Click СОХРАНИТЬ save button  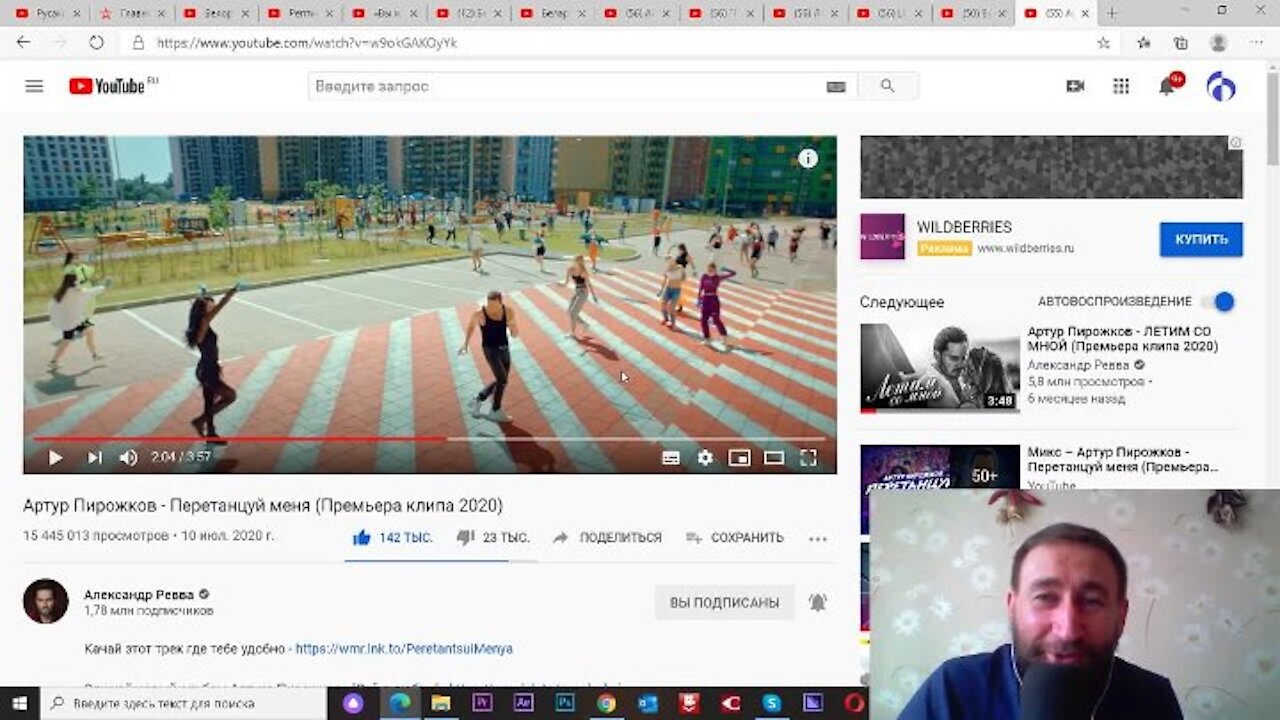point(735,537)
